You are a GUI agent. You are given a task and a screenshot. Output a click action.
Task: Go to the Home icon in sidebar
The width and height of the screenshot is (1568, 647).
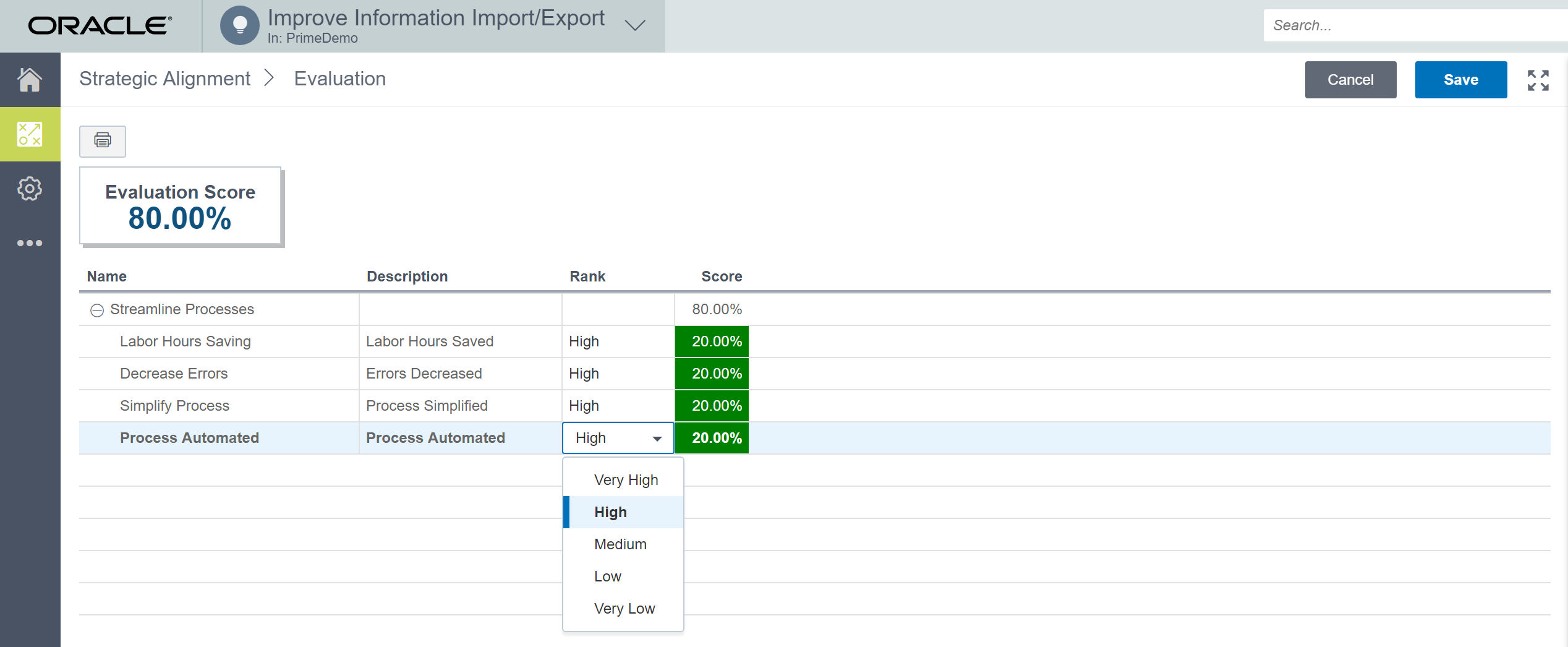click(x=30, y=80)
